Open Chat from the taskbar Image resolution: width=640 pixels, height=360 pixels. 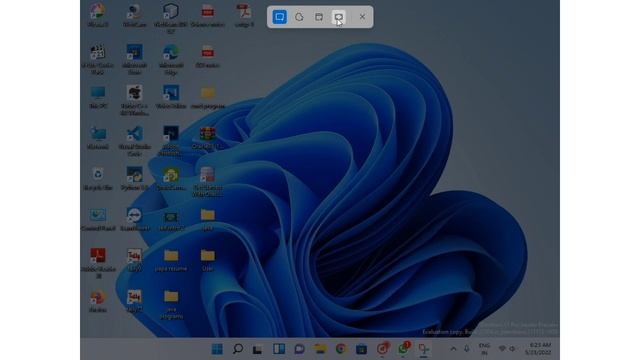(300, 349)
